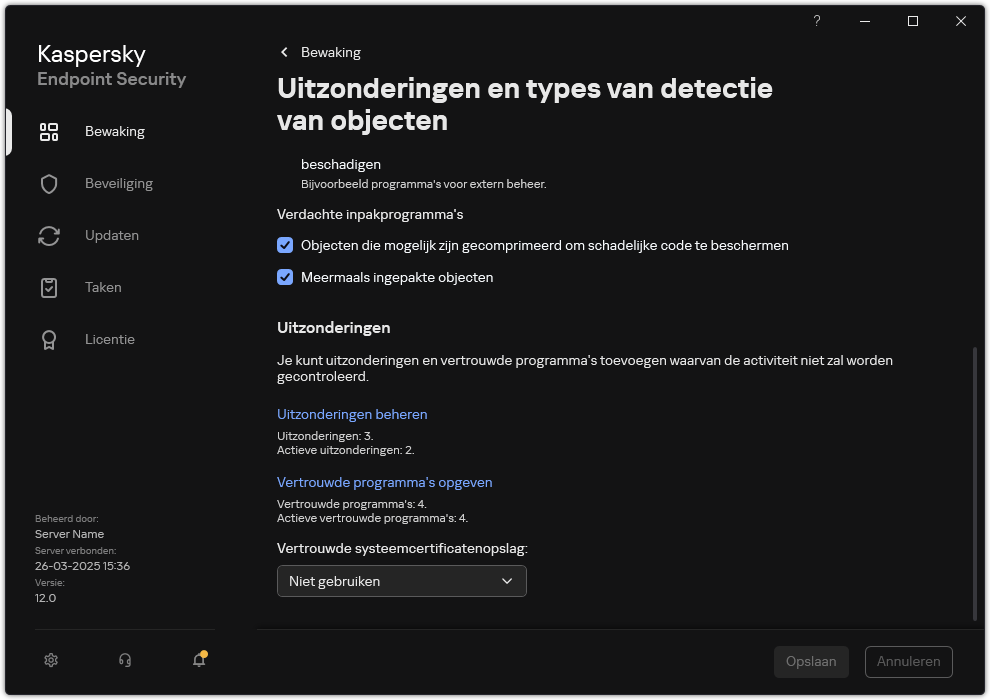Select the Bewaking grid icon in sidebar
Viewport: 990px width, 700px height.
point(49,131)
